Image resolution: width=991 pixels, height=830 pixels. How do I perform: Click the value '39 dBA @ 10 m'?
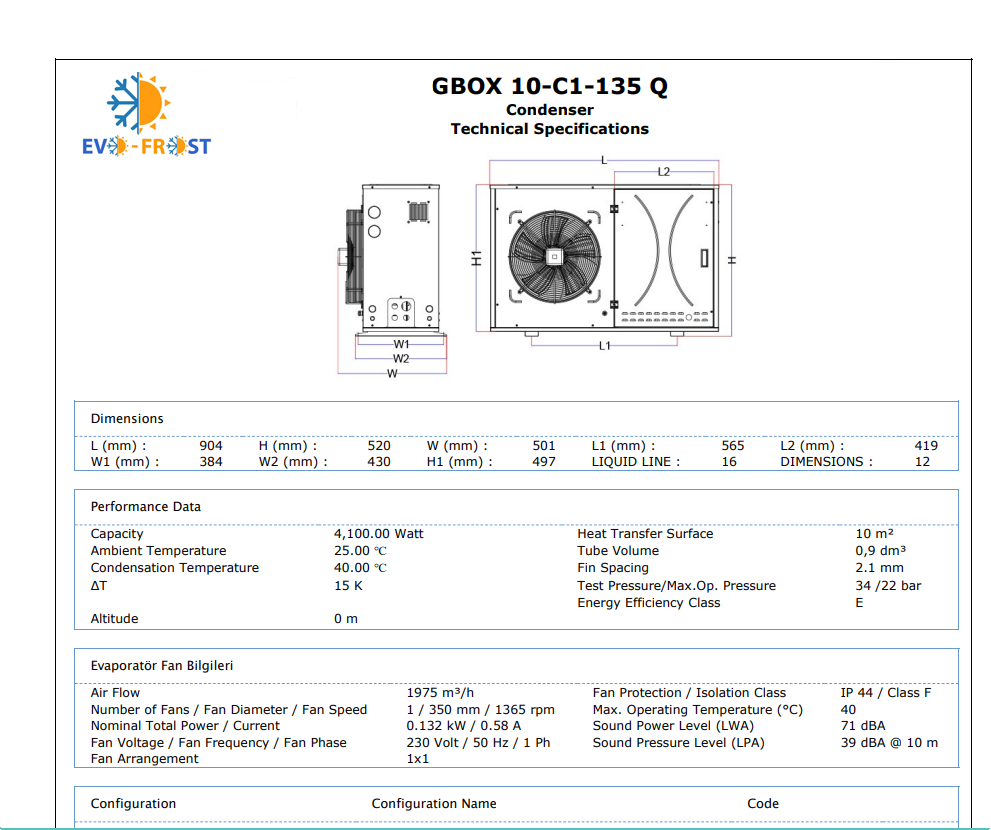click(889, 743)
